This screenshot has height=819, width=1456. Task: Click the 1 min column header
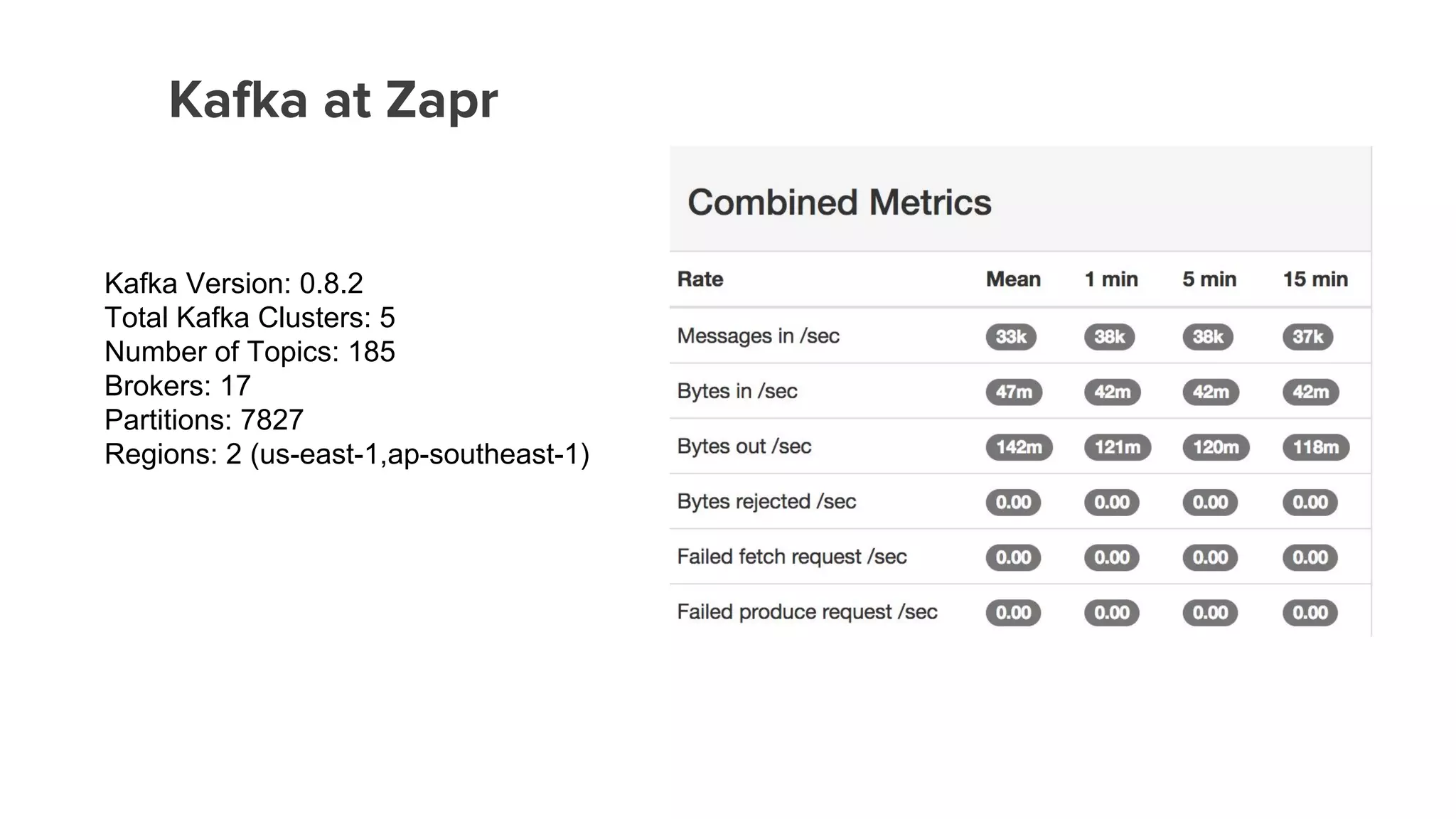[x=1110, y=279]
